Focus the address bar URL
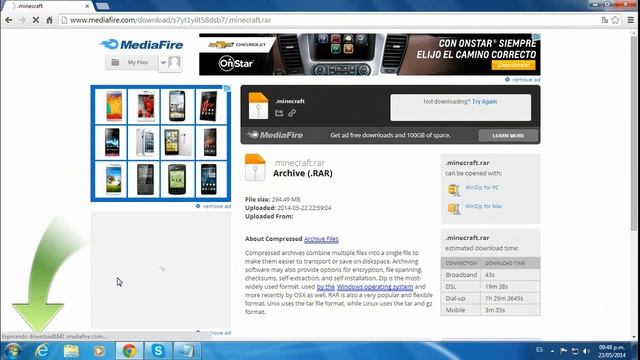Viewport: 640px width, 360px height. [x=171, y=20]
